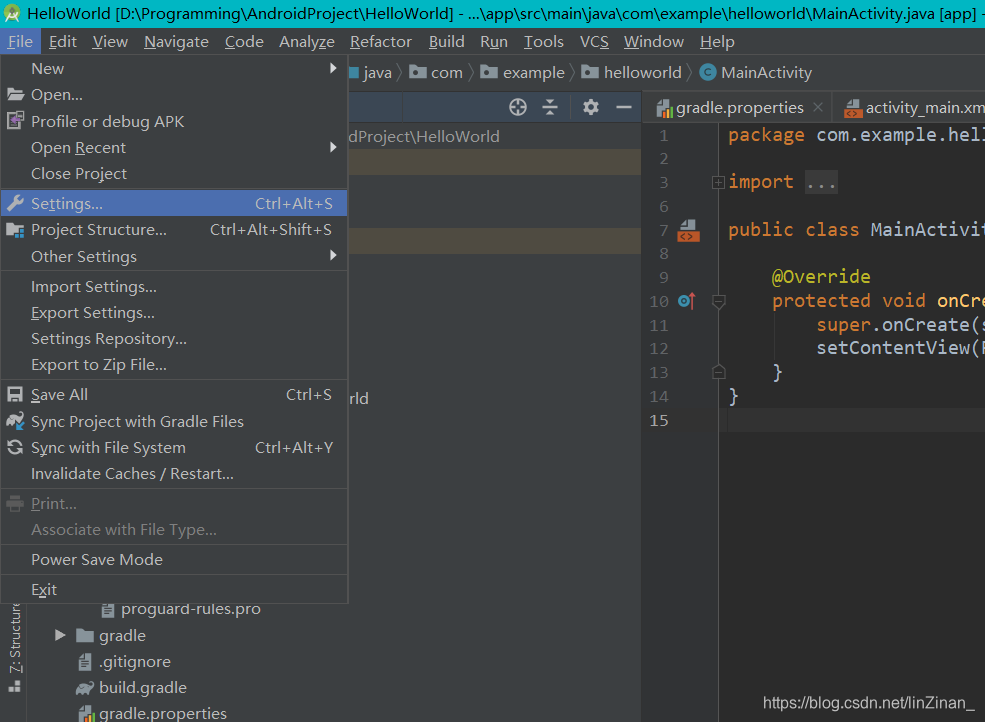
Task: Click the Settings wrench icon
Action: pyautogui.click(x=15, y=204)
